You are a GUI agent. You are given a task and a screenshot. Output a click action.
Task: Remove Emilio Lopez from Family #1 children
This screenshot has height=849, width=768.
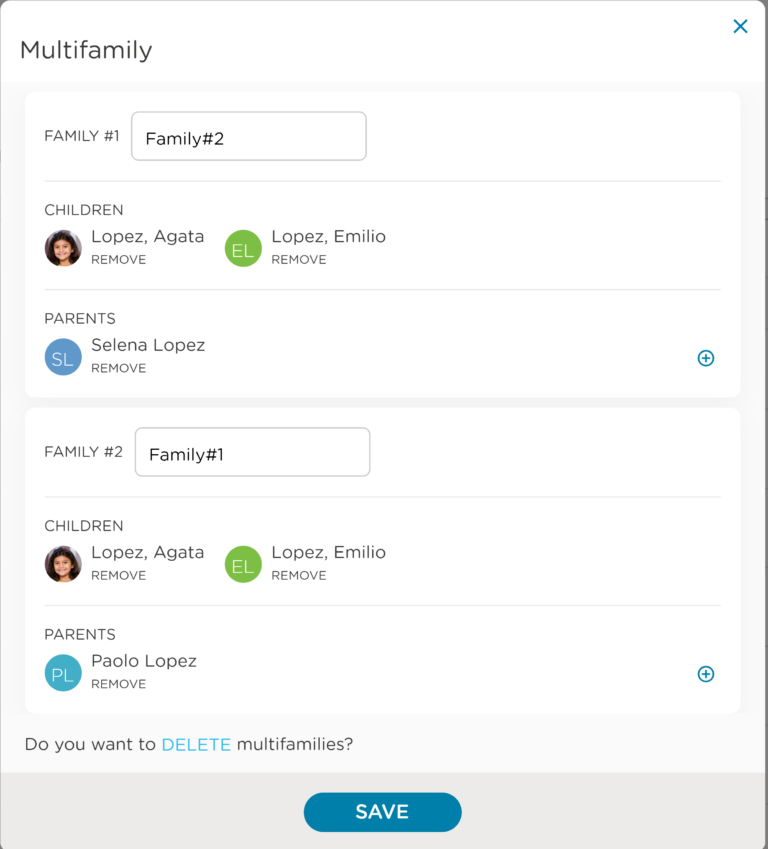(x=298, y=260)
